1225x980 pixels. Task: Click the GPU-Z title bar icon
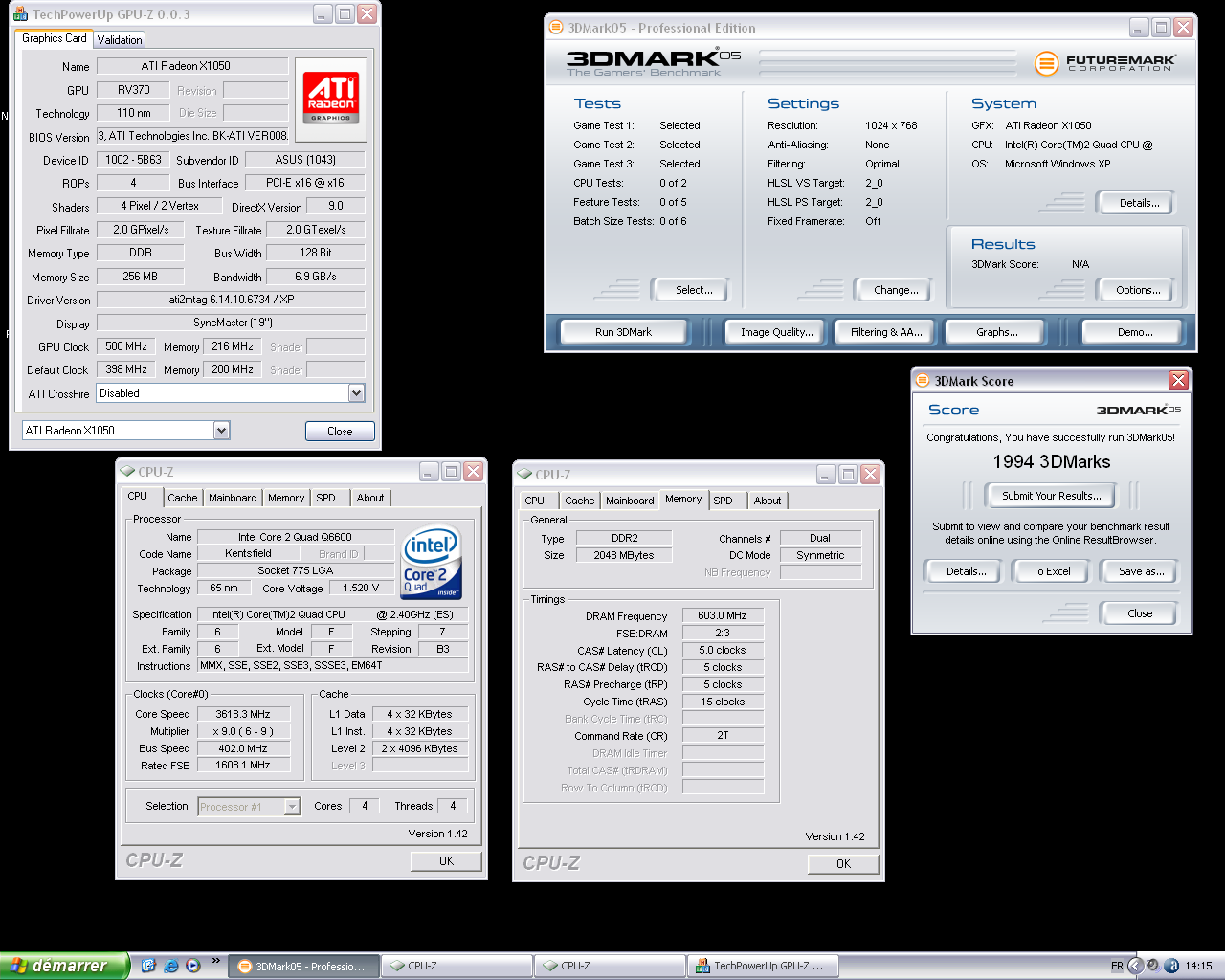pos(21,14)
